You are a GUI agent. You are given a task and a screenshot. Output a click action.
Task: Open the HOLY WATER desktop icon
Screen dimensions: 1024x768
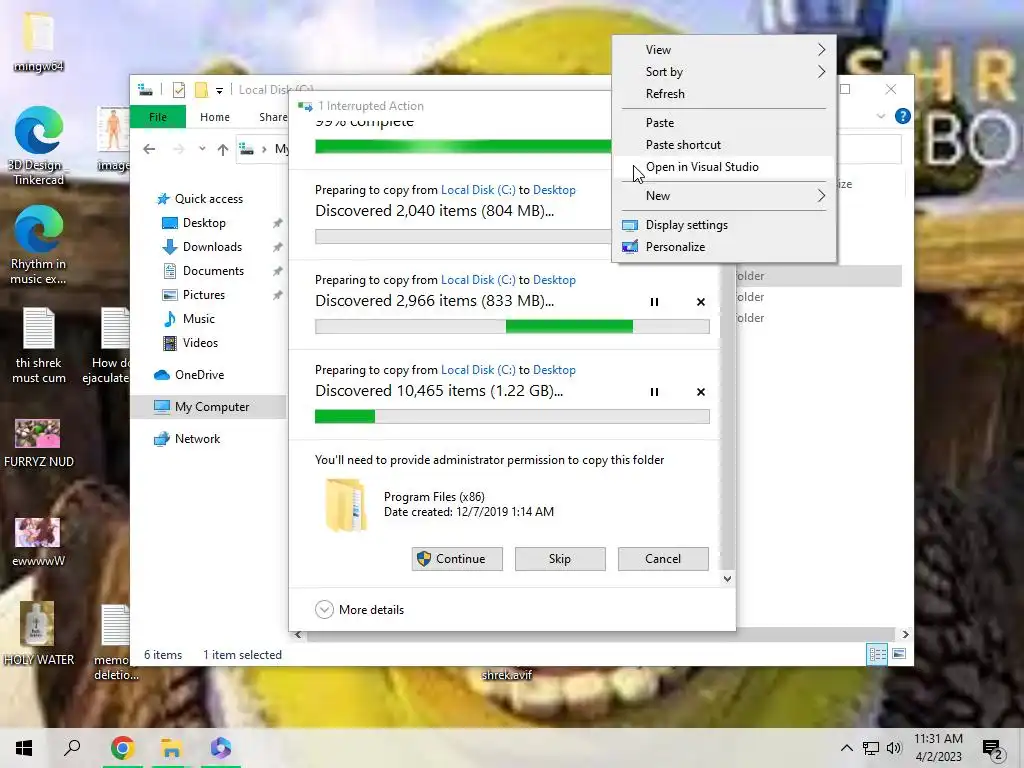(x=39, y=633)
